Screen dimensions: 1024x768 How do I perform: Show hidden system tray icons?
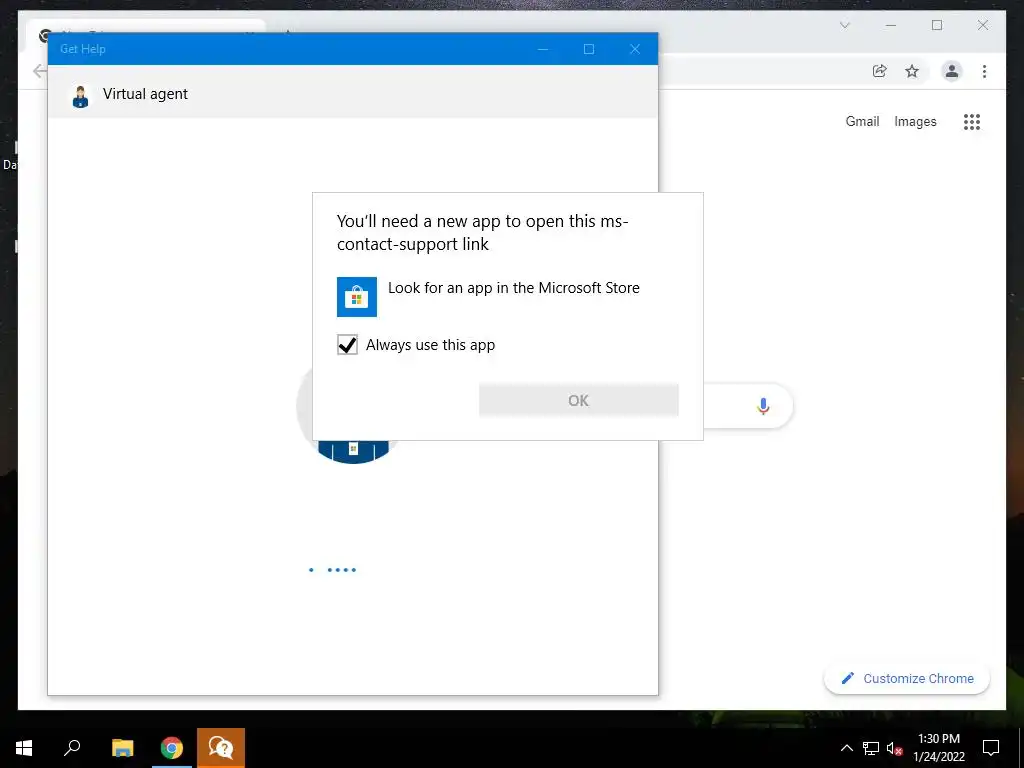(846, 748)
